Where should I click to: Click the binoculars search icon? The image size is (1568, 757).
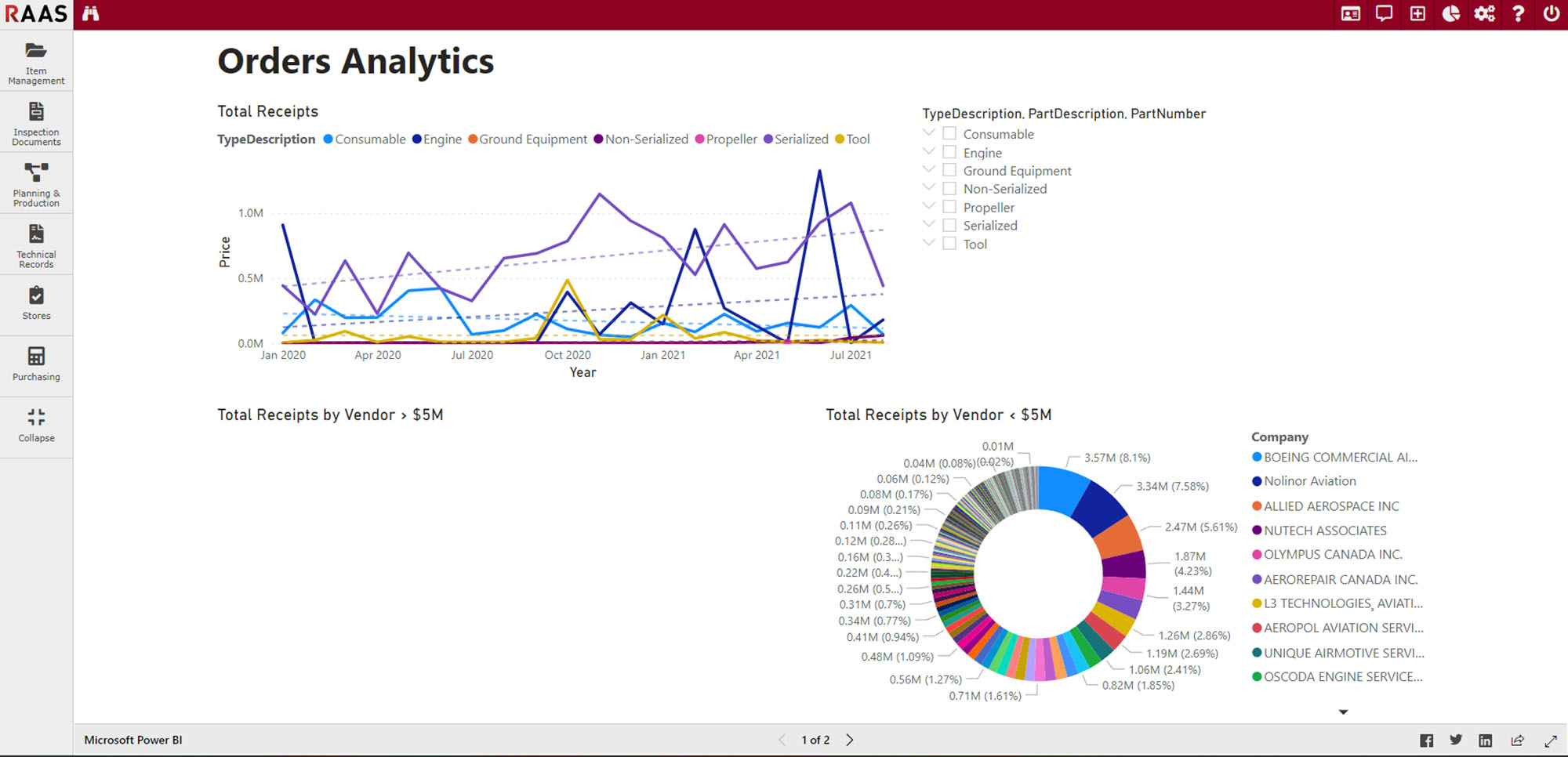pyautogui.click(x=91, y=13)
